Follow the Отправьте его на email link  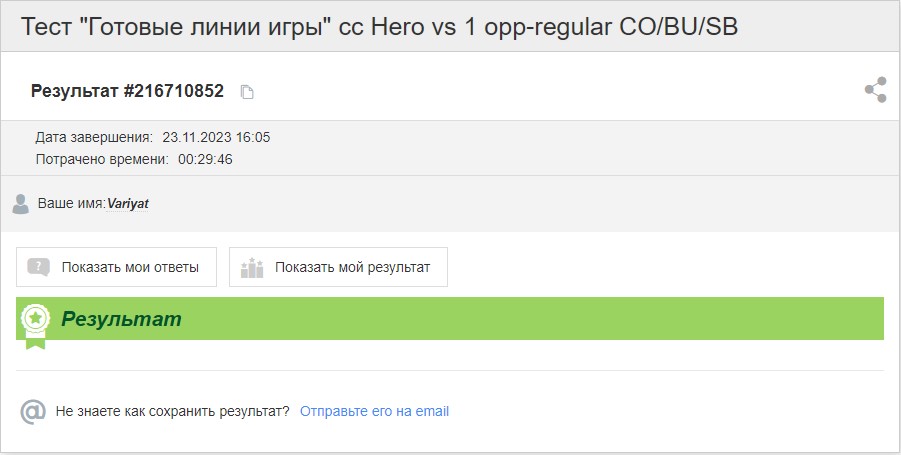[x=375, y=411]
